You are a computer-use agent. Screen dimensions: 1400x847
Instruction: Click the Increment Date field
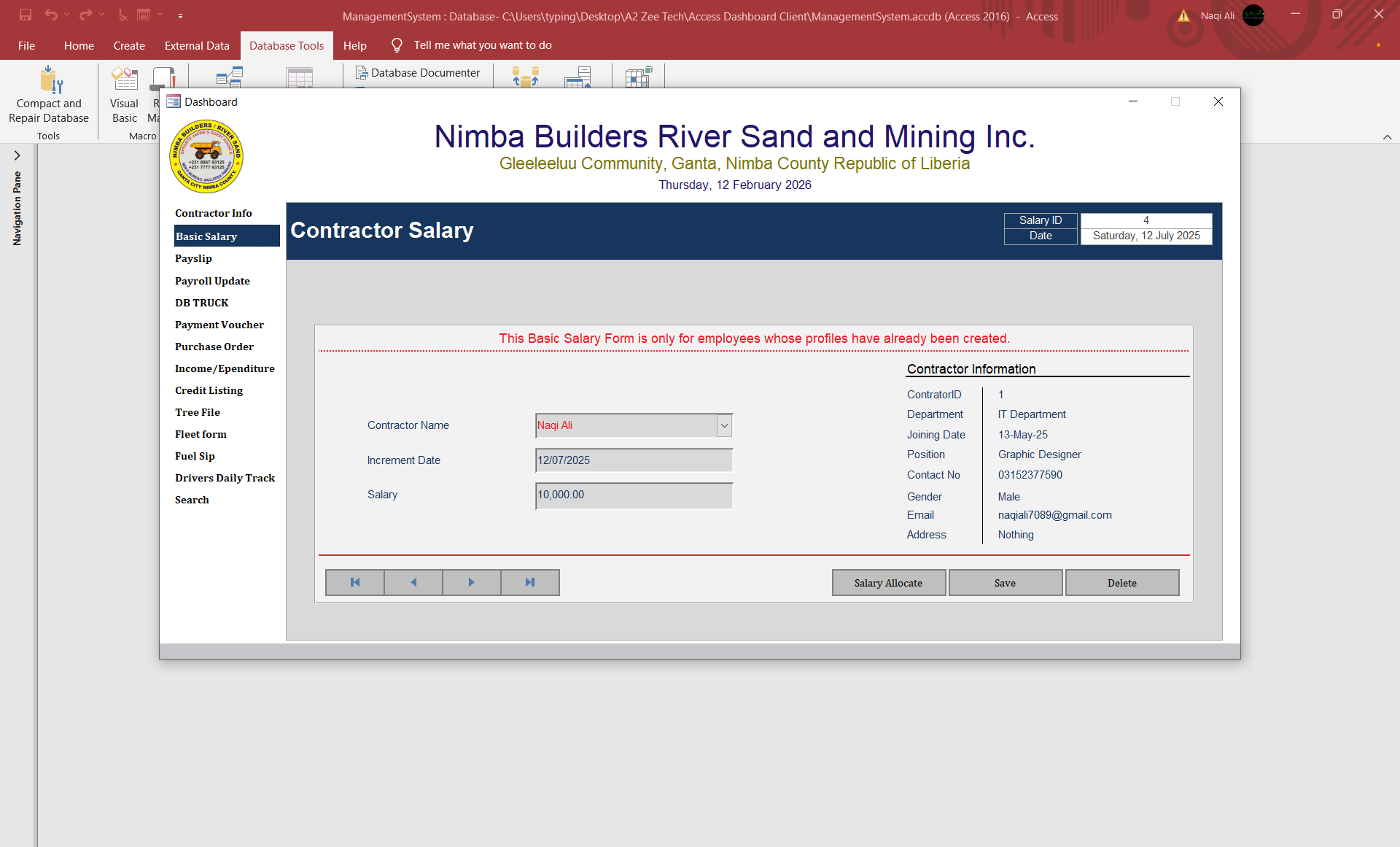[634, 460]
